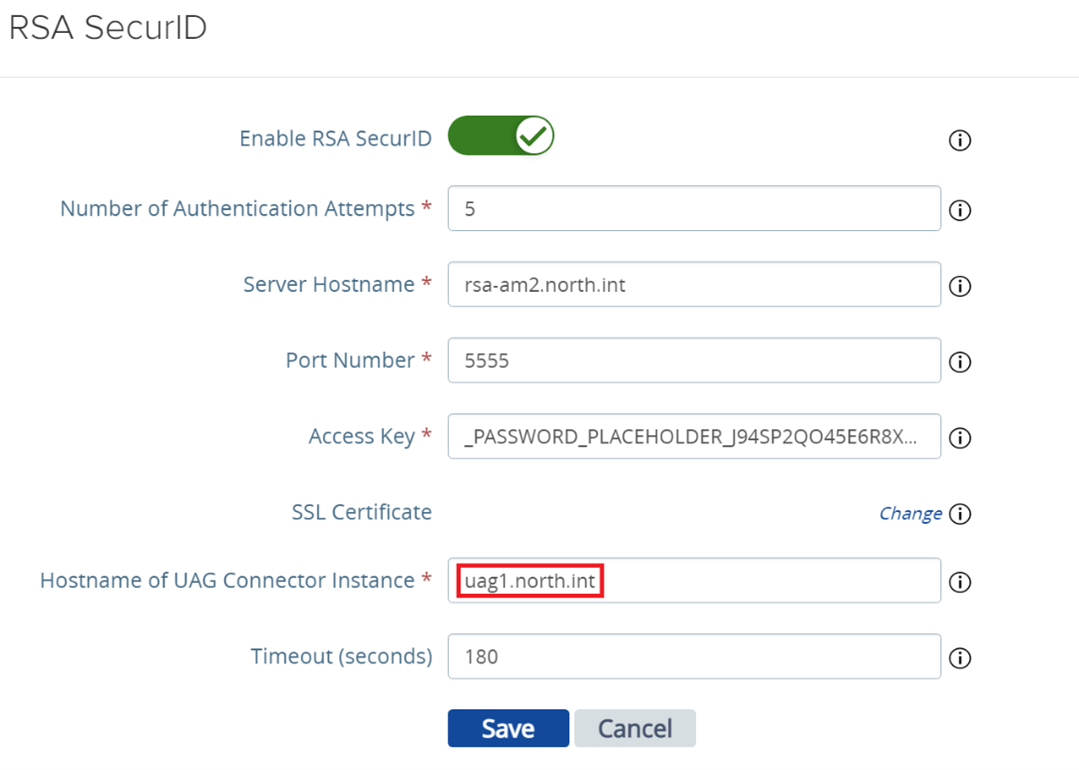Click the Server Hostname info icon
The image size is (1079, 770).
(959, 286)
